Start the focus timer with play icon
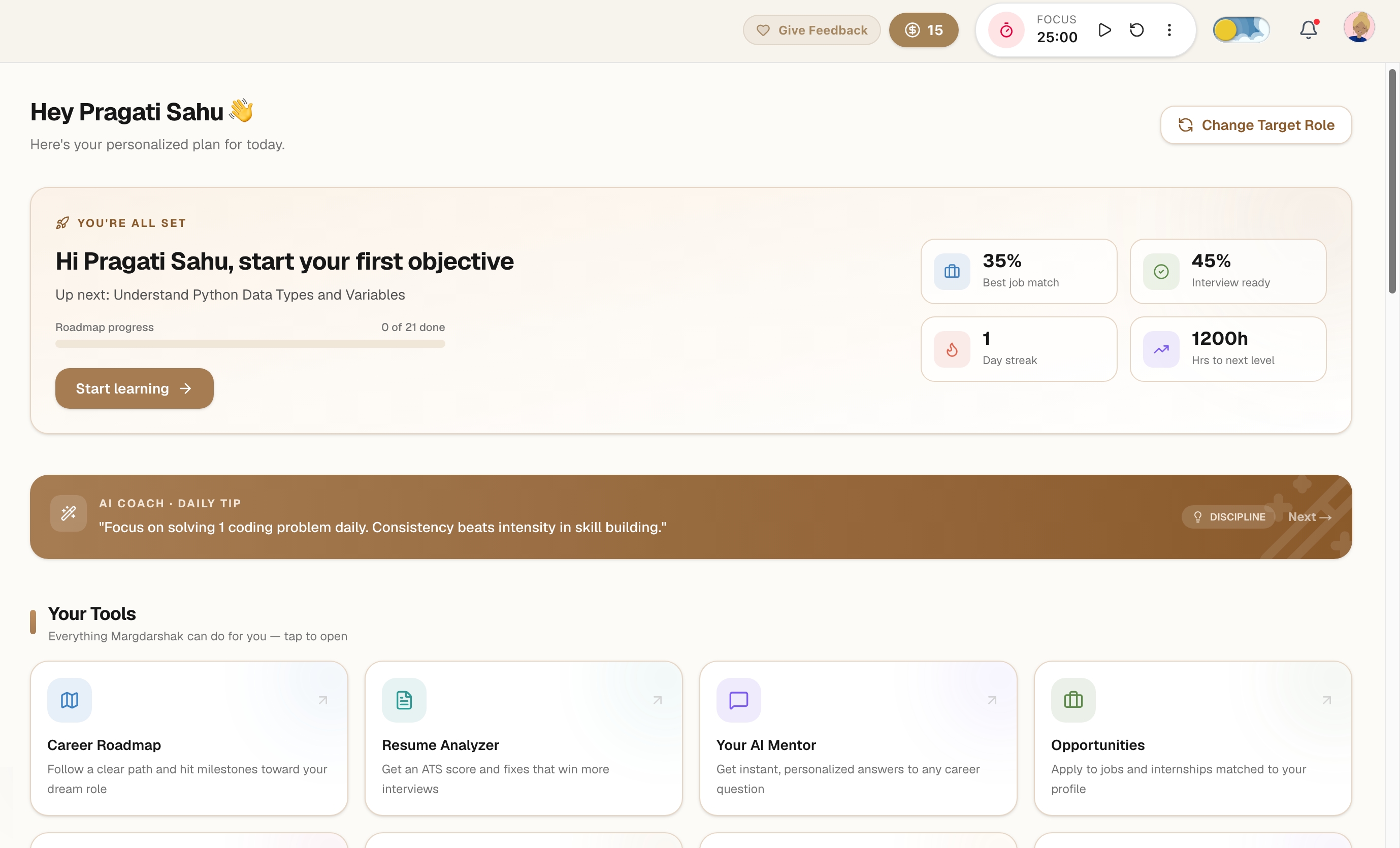The image size is (1400, 848). coord(1104,30)
